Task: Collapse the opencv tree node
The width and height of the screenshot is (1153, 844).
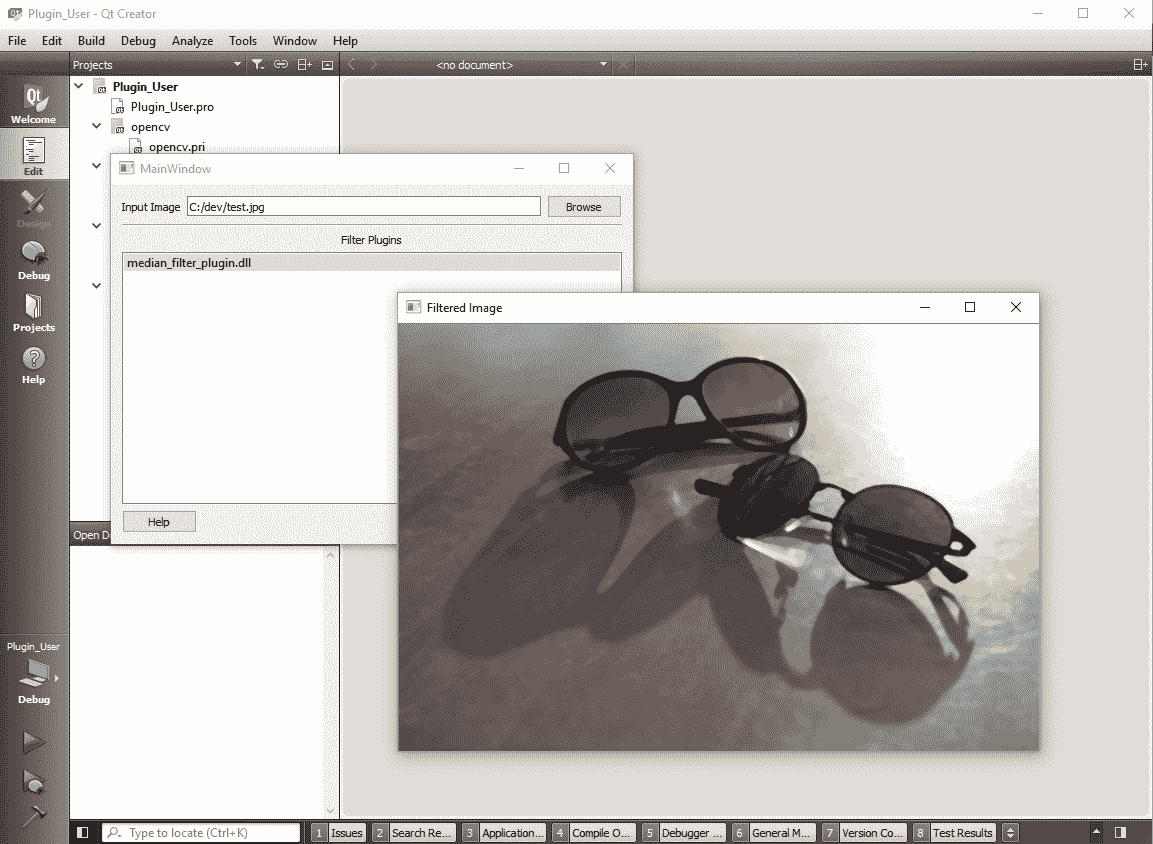Action: tap(97, 127)
